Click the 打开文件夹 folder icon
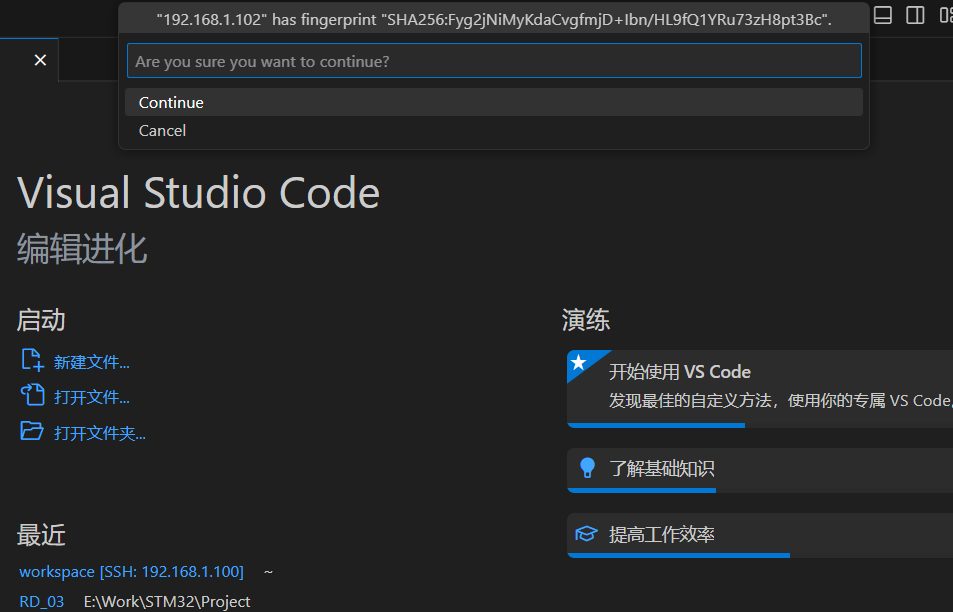 tap(32, 431)
